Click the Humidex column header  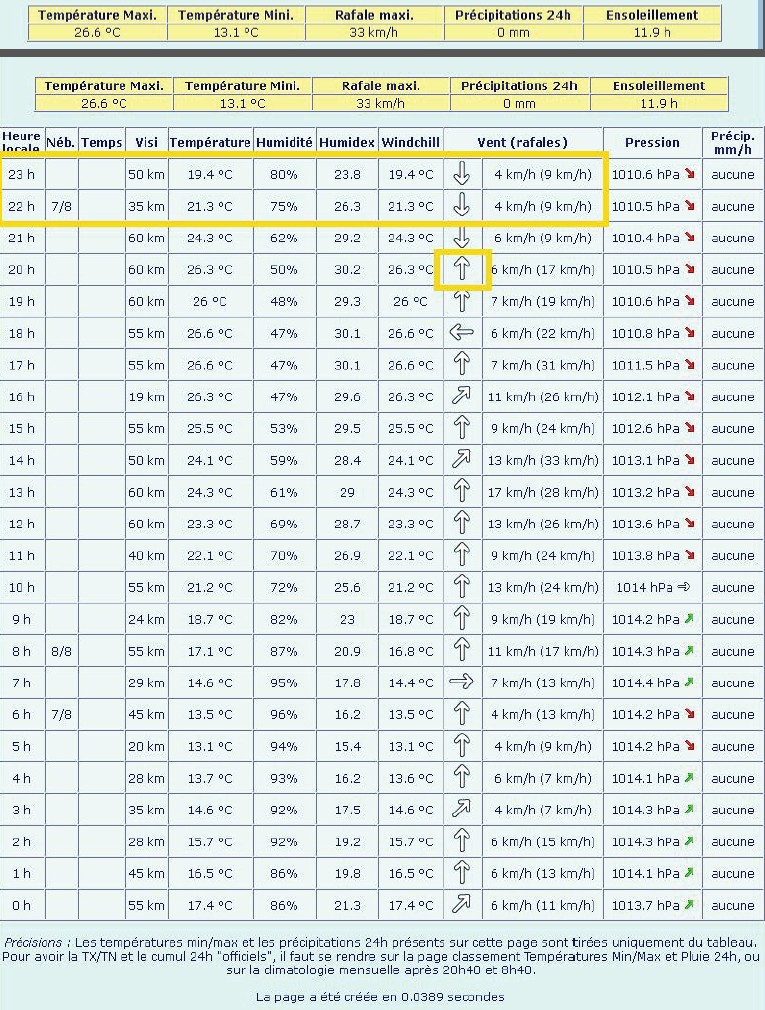point(347,143)
